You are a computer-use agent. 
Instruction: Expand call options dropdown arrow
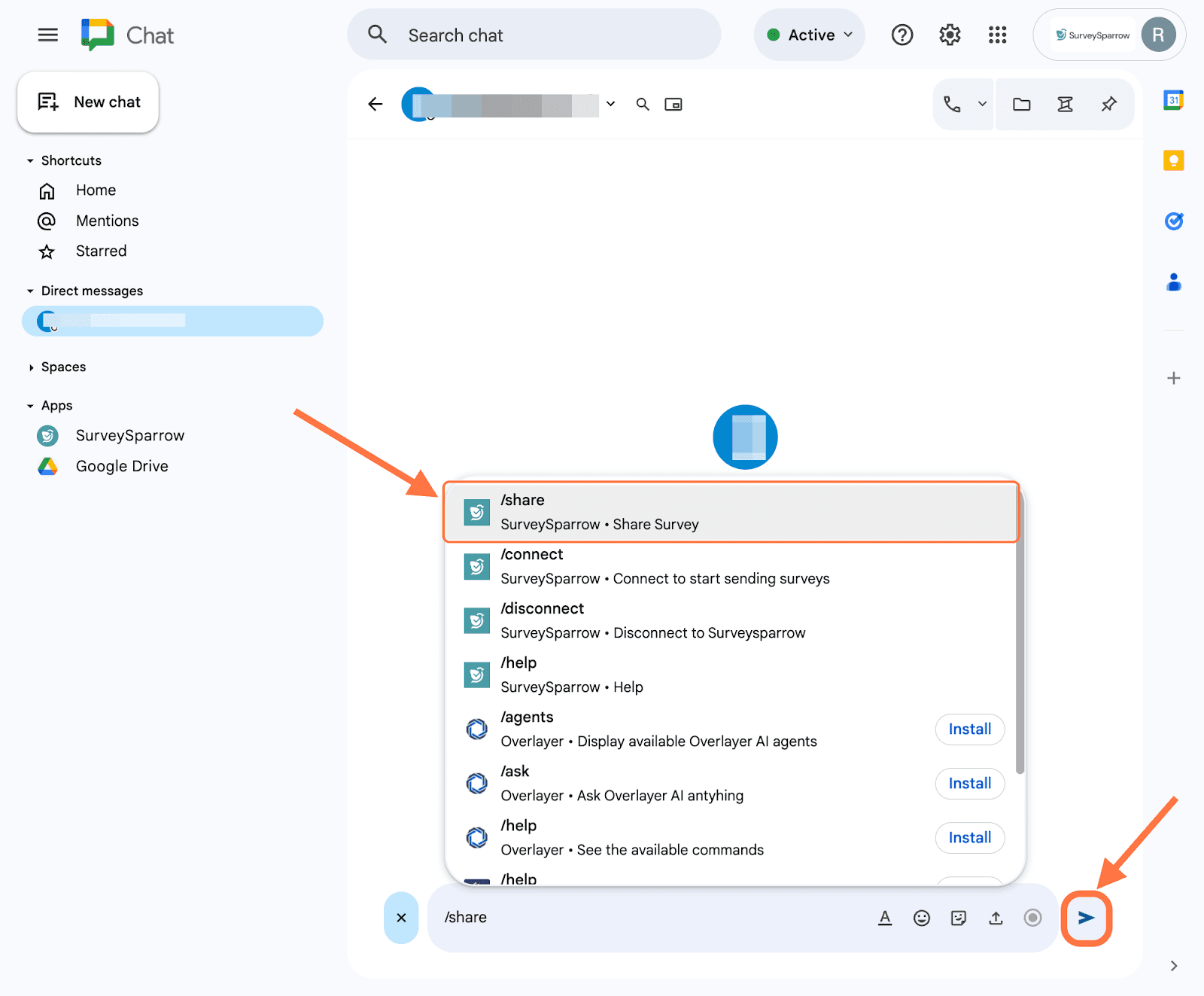pyautogui.click(x=982, y=105)
